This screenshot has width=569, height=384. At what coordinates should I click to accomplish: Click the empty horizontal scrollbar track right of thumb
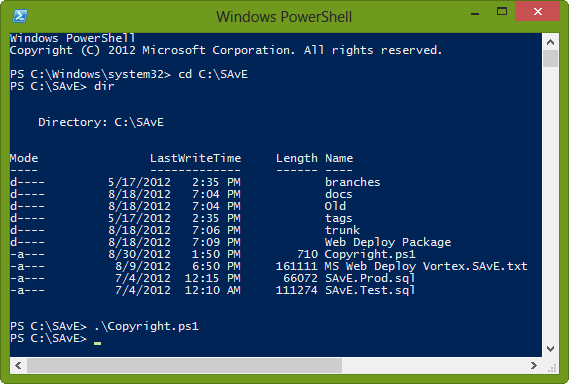coord(434,365)
